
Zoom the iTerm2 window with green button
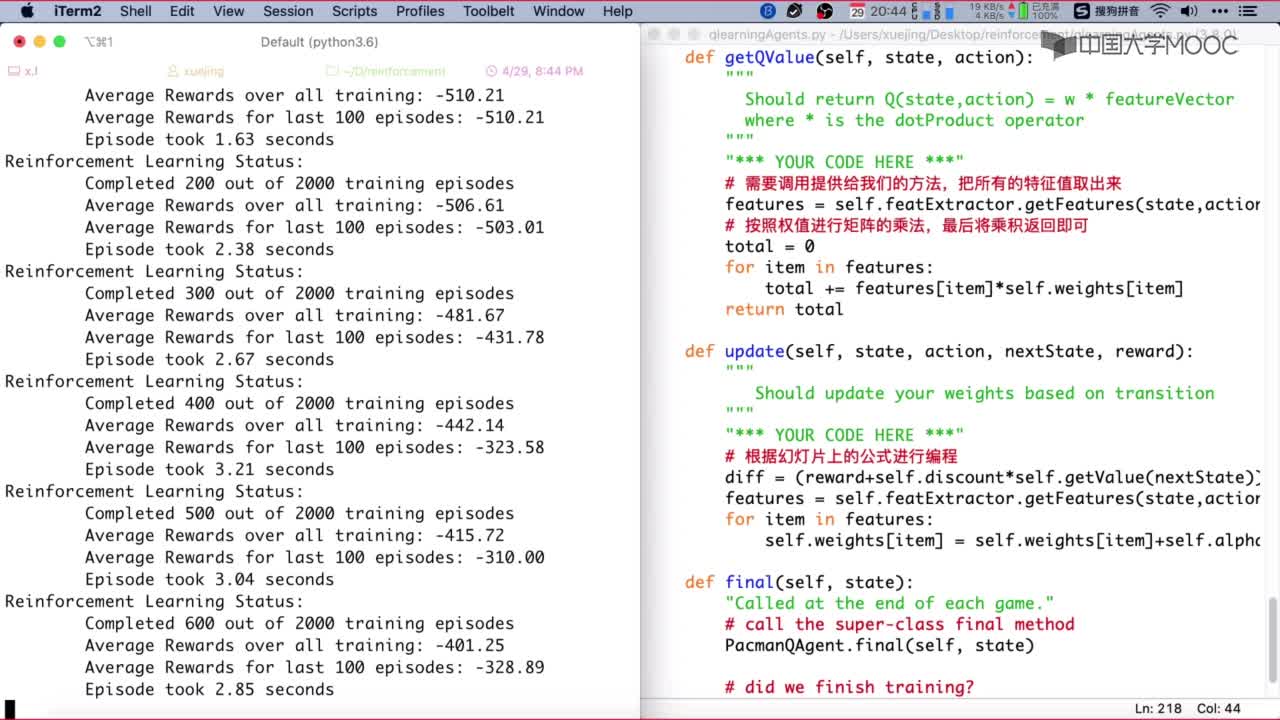point(60,42)
